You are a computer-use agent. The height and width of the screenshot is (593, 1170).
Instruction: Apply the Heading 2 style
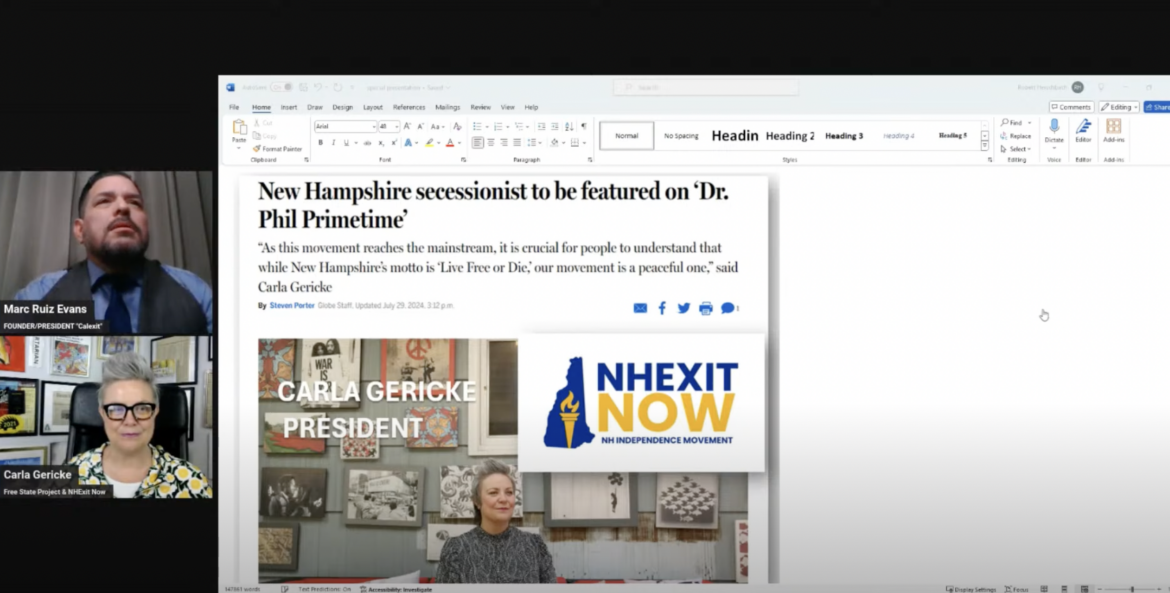point(790,136)
